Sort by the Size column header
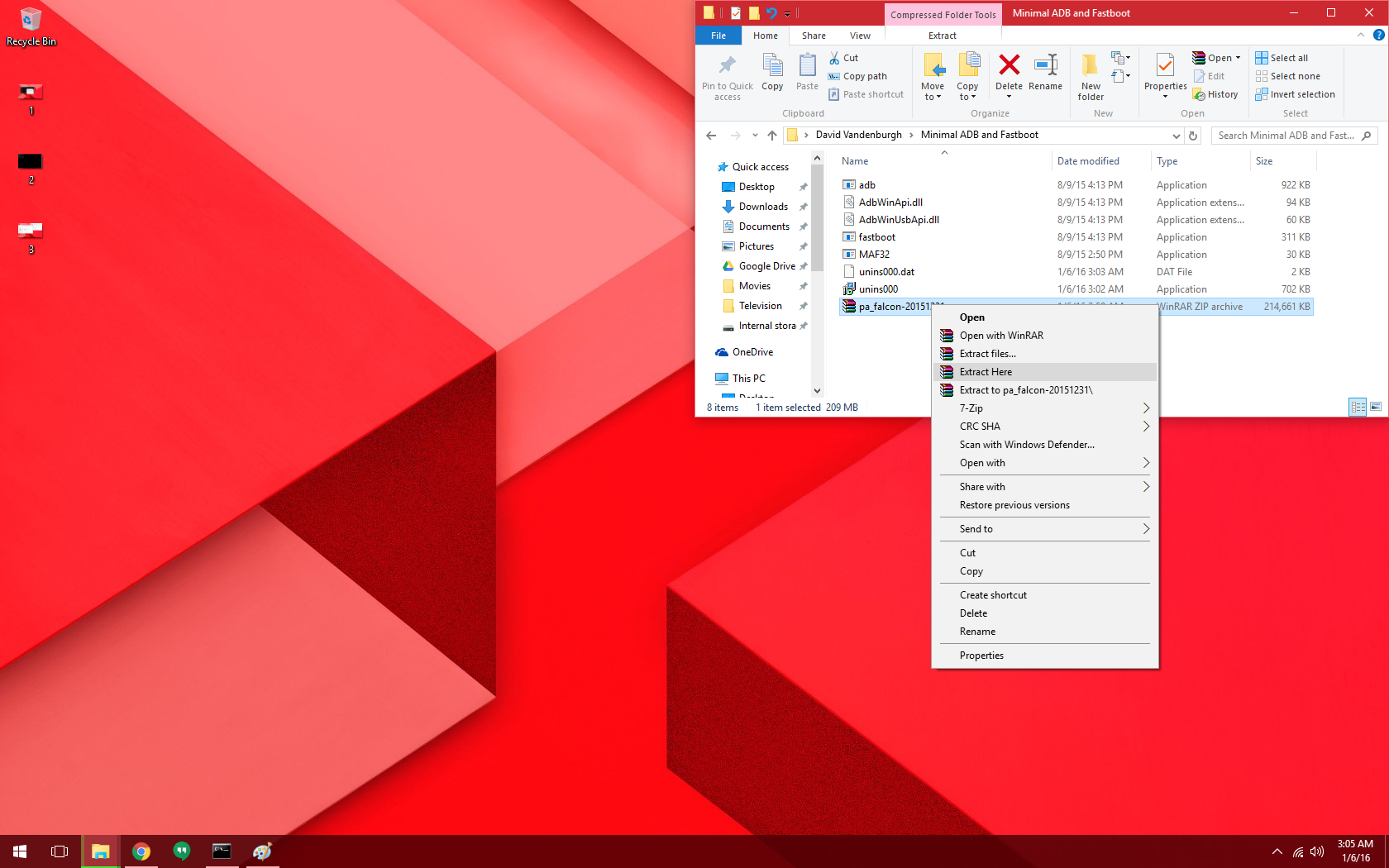Screen dimensions: 1389x868 coord(1264,161)
